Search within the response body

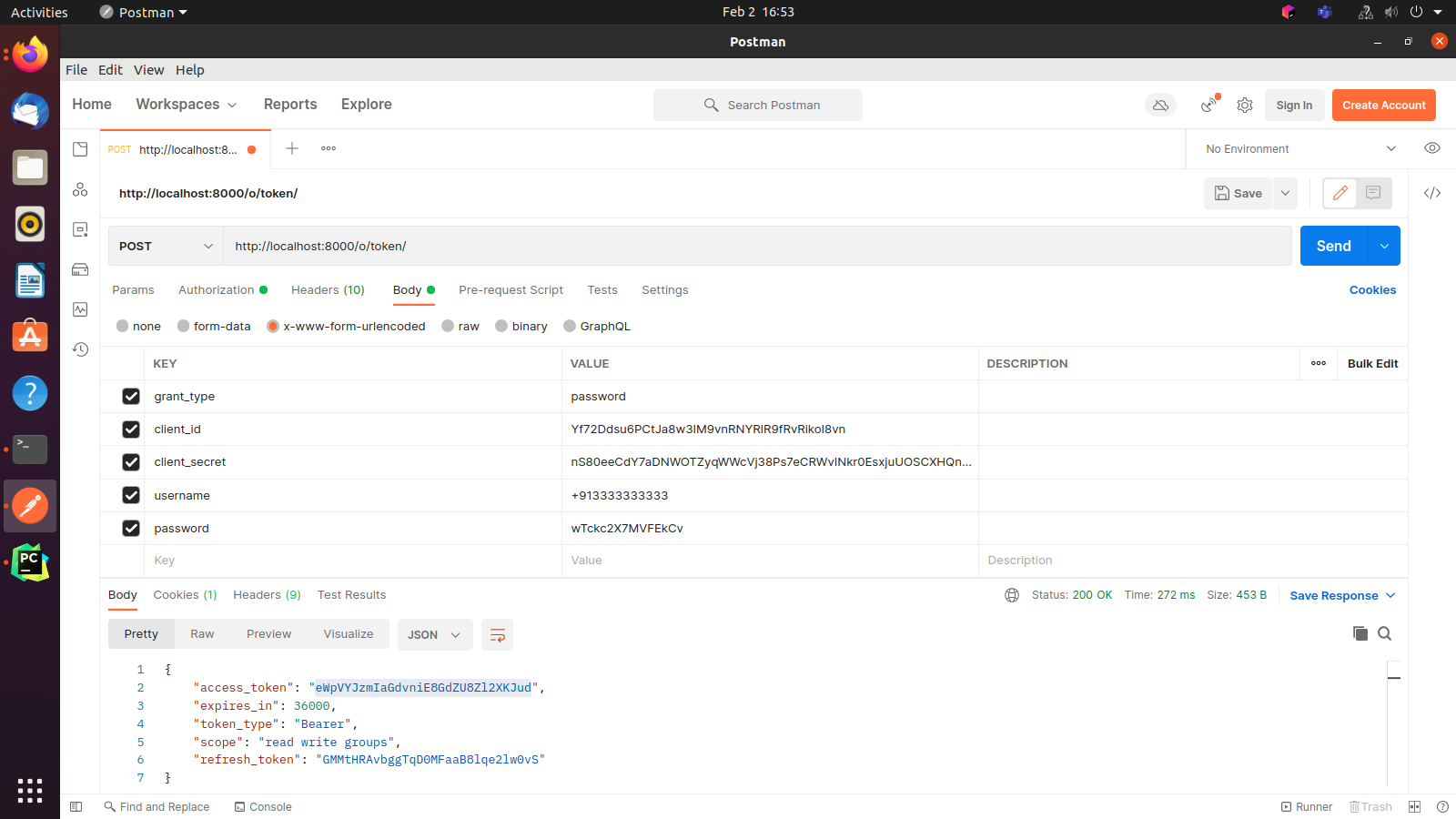point(1385,633)
